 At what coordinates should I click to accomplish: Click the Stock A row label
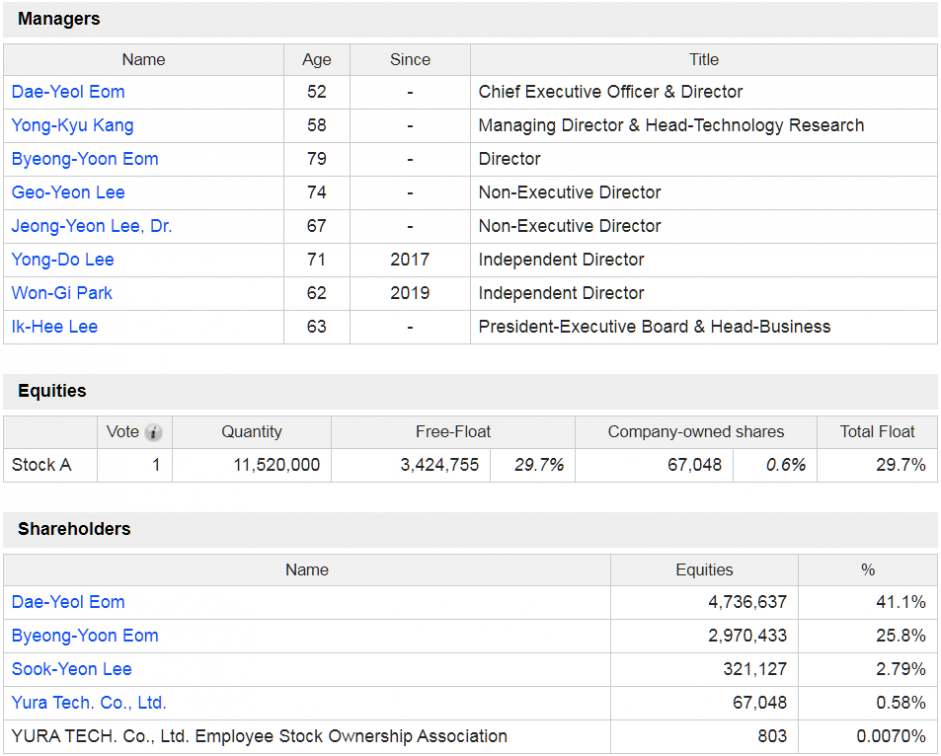point(42,465)
